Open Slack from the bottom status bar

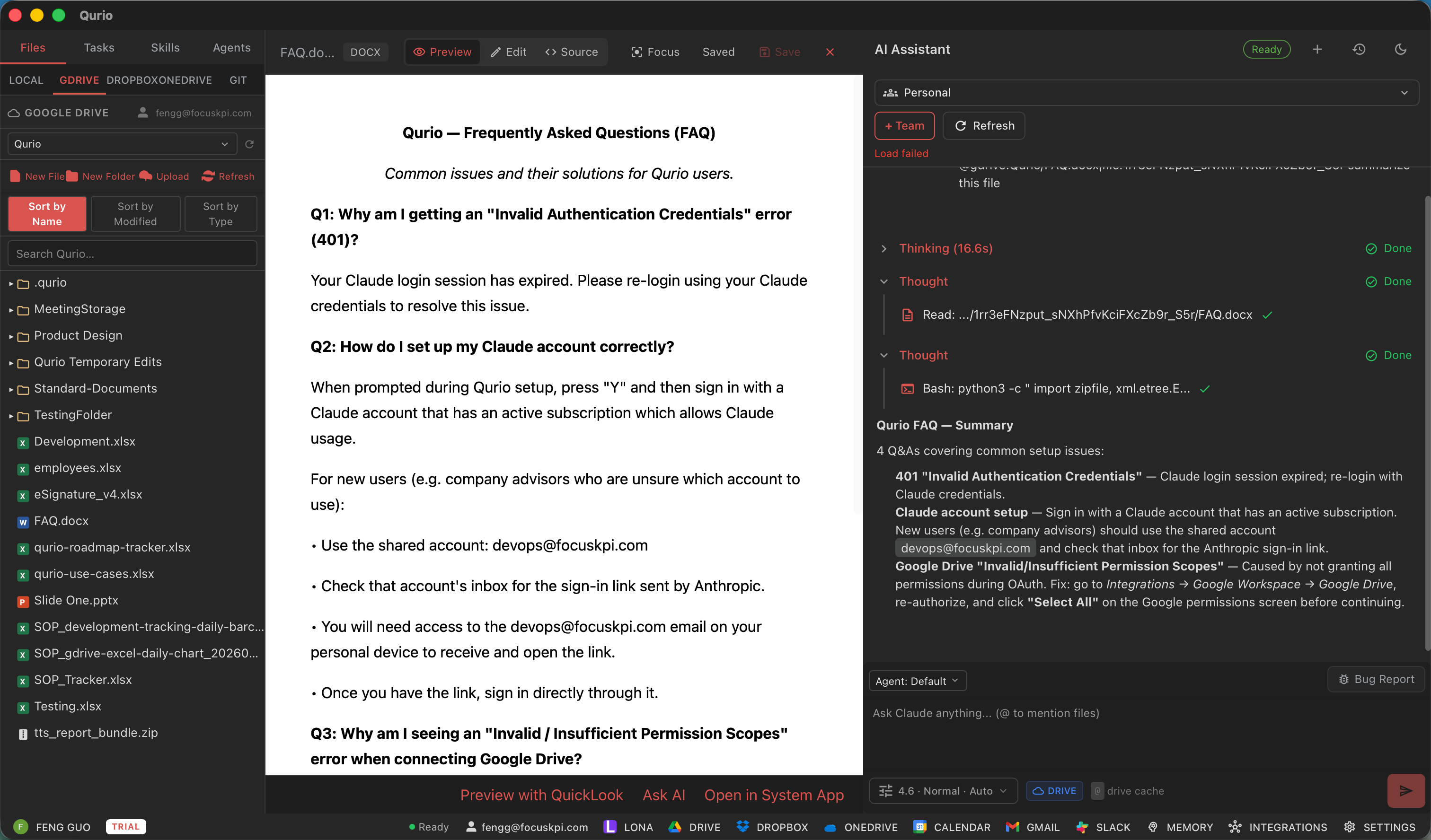pyautogui.click(x=1103, y=827)
